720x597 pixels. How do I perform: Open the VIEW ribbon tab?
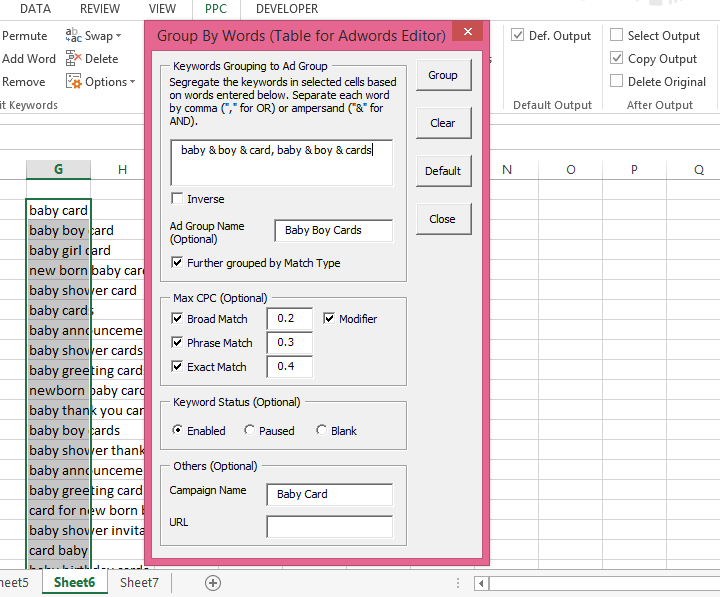(x=162, y=9)
